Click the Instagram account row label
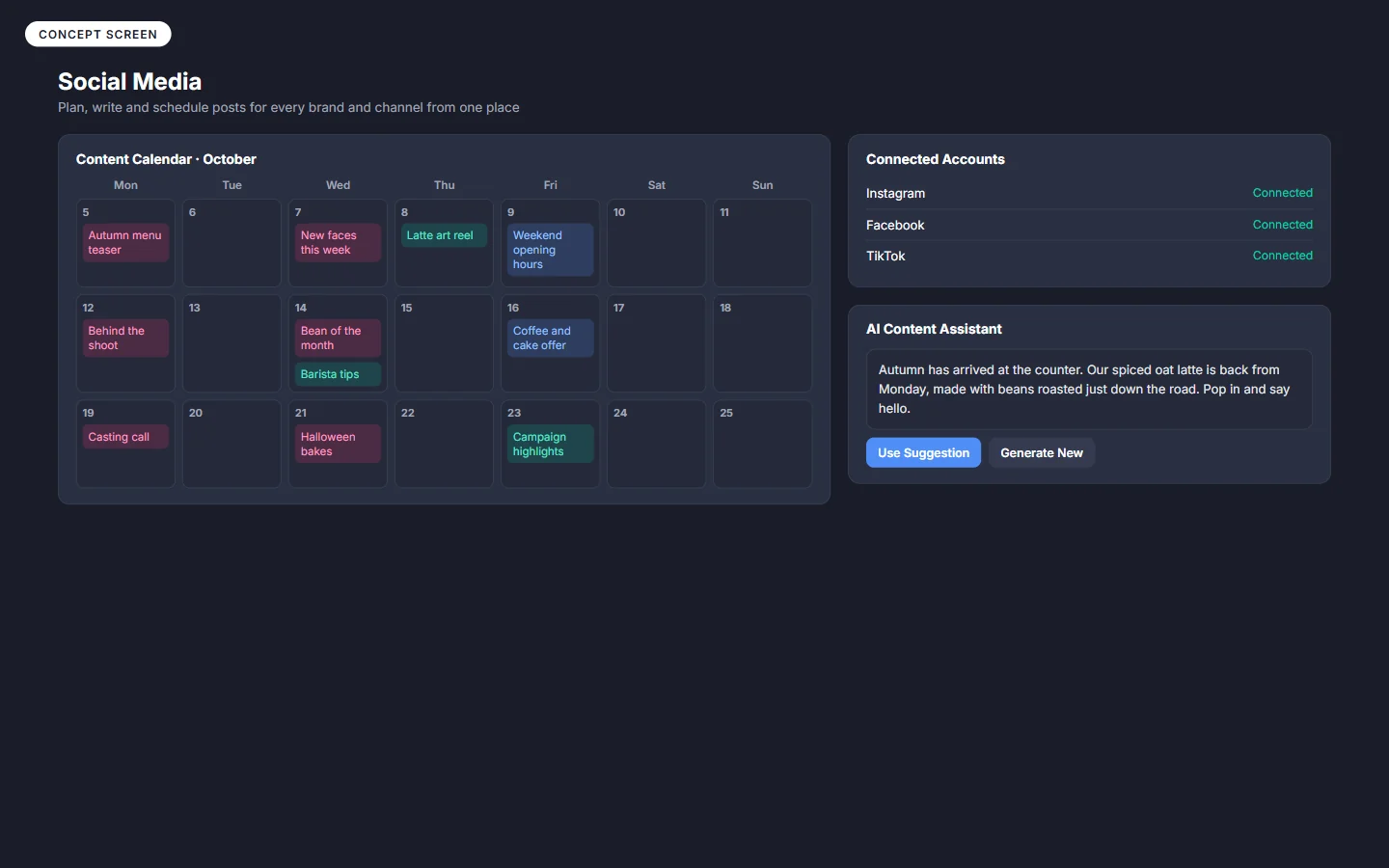Image resolution: width=1389 pixels, height=868 pixels. point(895,194)
